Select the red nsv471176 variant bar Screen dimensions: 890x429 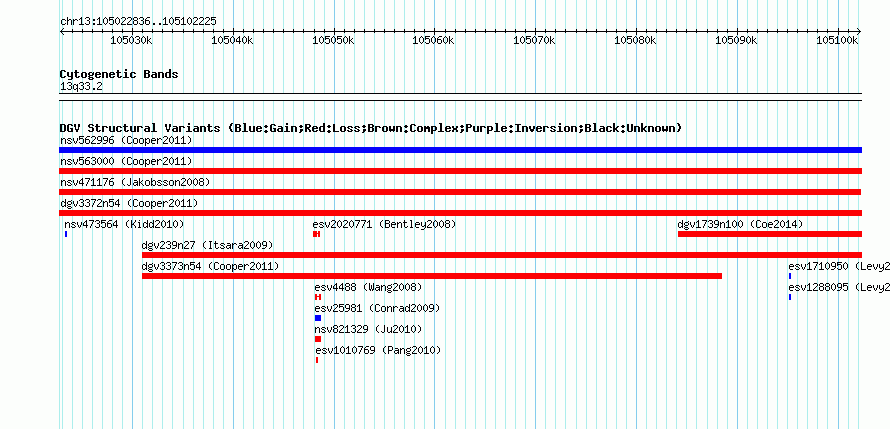(460, 192)
